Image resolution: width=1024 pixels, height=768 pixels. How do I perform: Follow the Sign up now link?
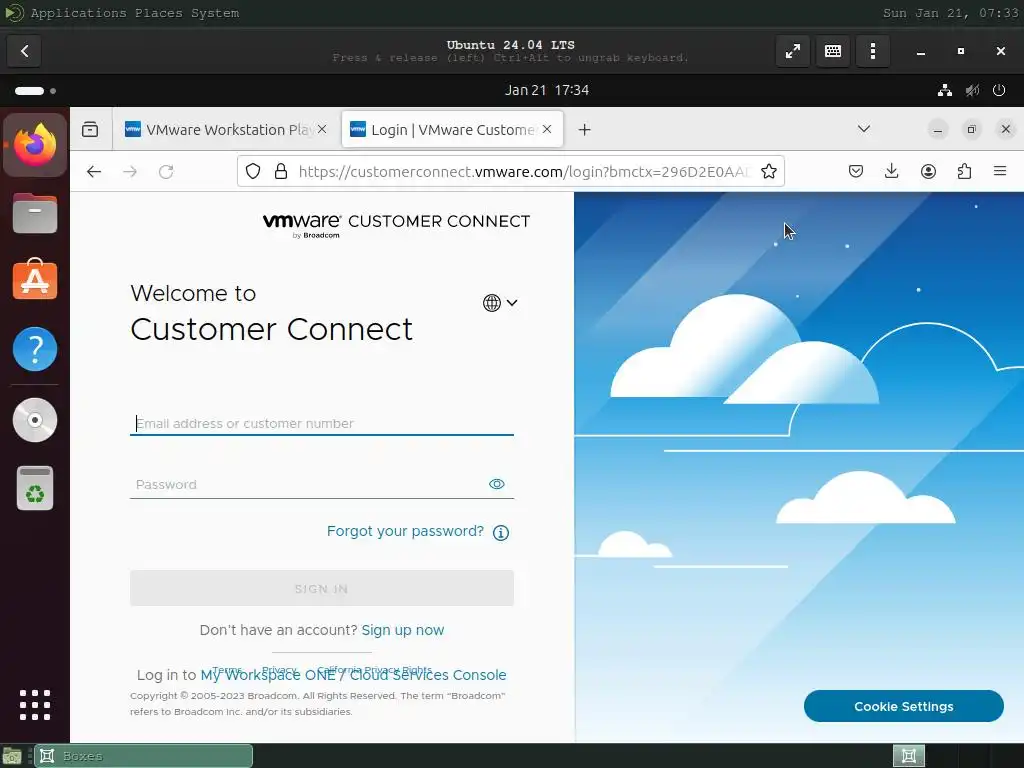[x=403, y=630]
